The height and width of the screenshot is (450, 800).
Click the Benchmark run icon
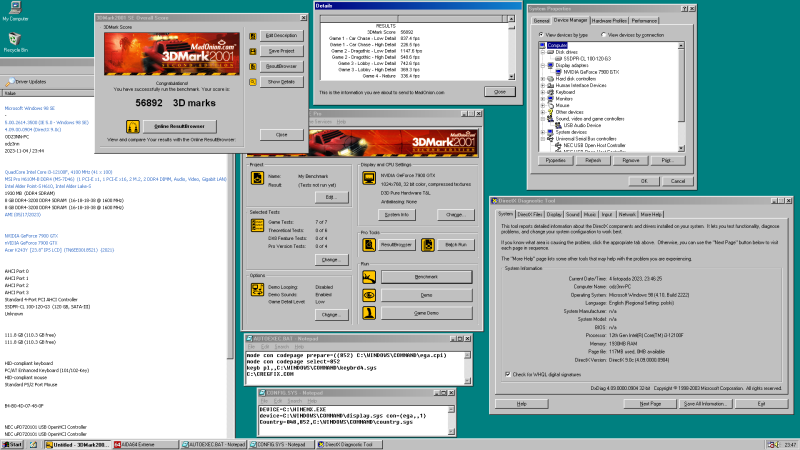369,277
